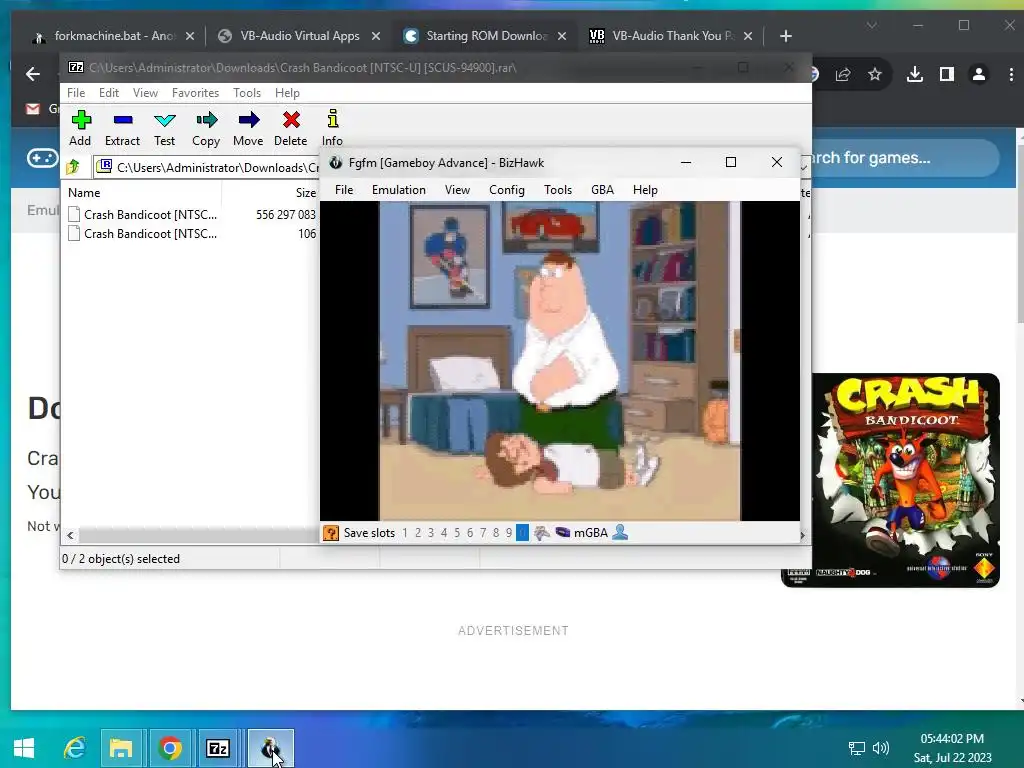Select save slot 8 in BizHawk
Image resolution: width=1024 pixels, height=768 pixels.
496,533
